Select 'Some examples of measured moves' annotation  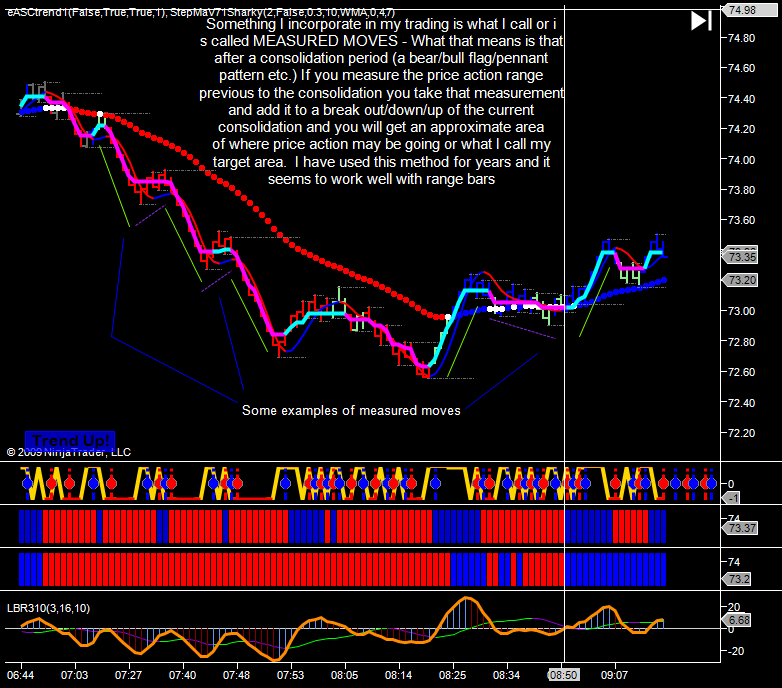pos(351,410)
